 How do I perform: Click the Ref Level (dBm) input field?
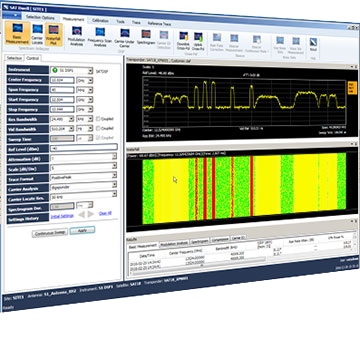[x=83, y=147]
